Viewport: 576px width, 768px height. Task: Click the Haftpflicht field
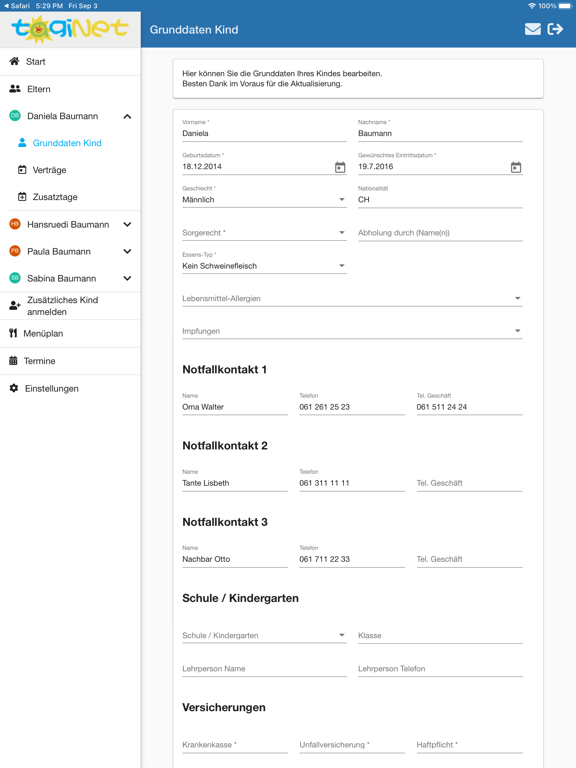tap(470, 744)
